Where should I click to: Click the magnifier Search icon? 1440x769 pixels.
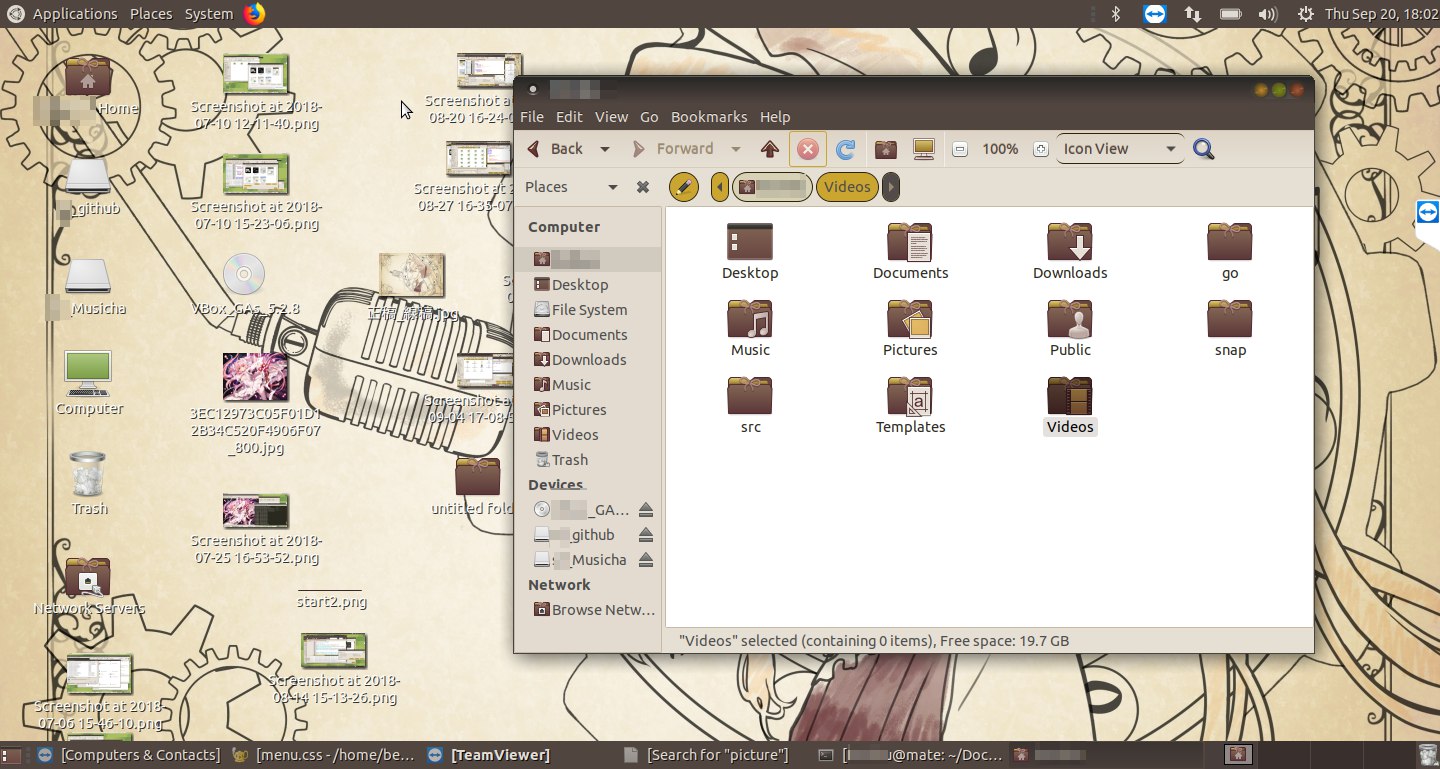pos(1204,149)
